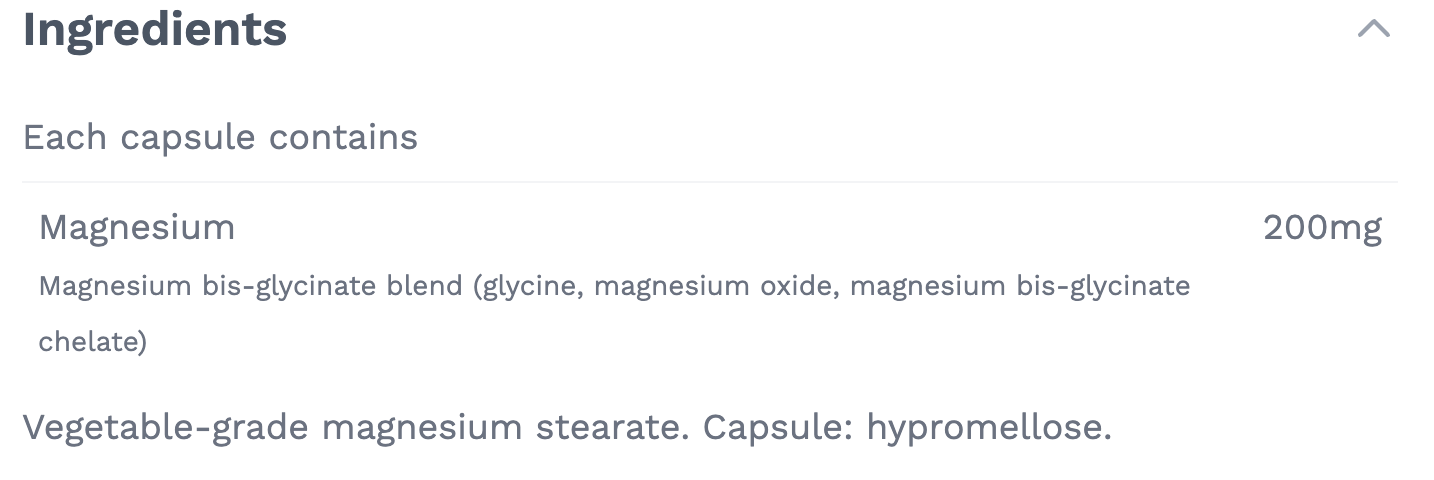Click "stearate" in the excipients line
The width and height of the screenshot is (1434, 480).
coord(612,428)
